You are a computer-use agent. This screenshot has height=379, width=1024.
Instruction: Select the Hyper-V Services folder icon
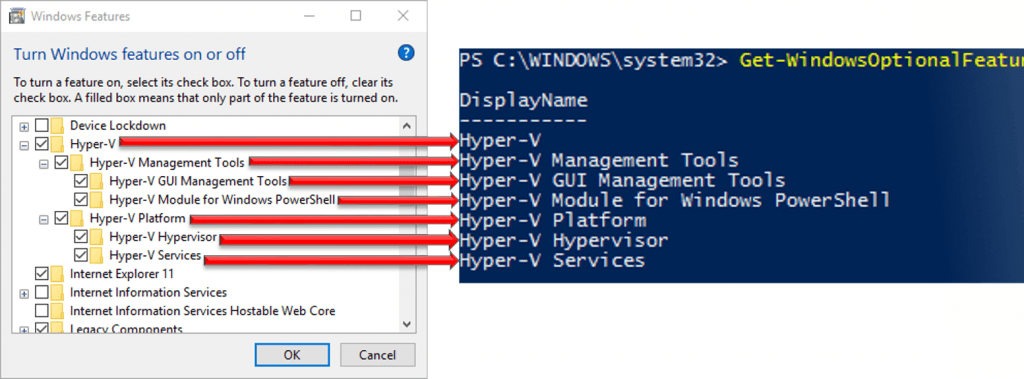(x=97, y=255)
